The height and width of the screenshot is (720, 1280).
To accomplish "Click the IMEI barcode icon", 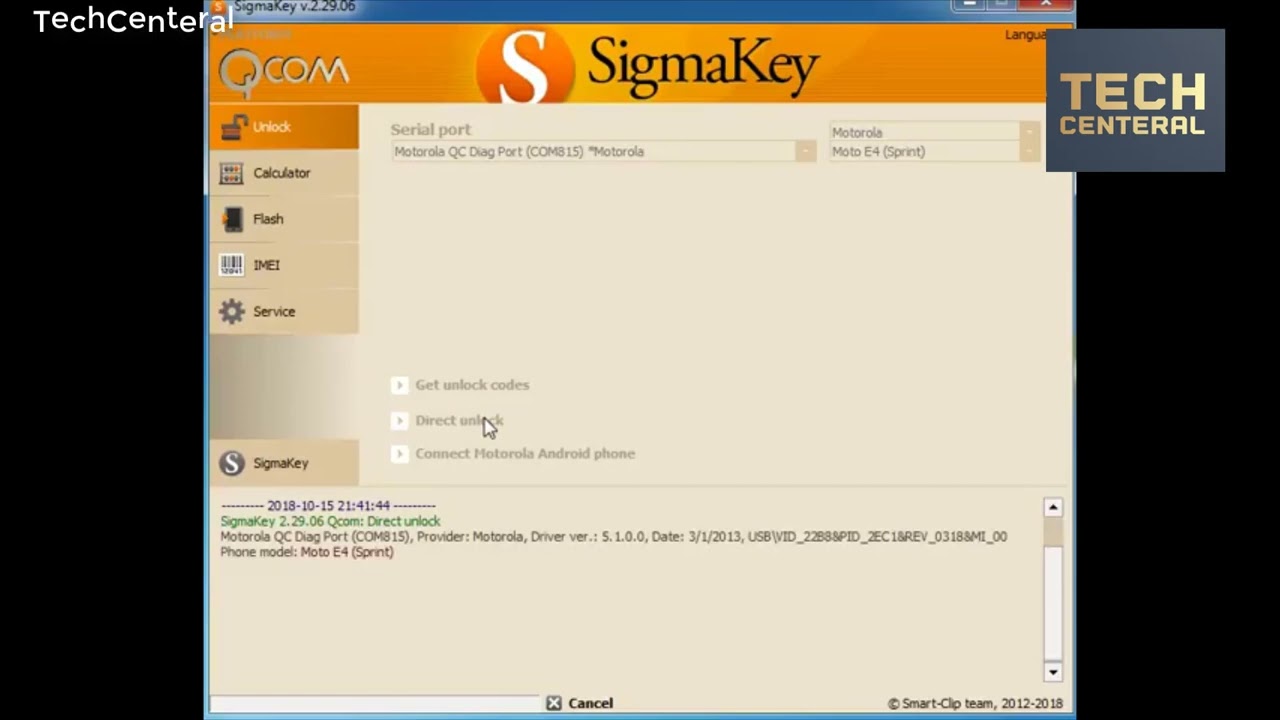I will tap(232, 265).
